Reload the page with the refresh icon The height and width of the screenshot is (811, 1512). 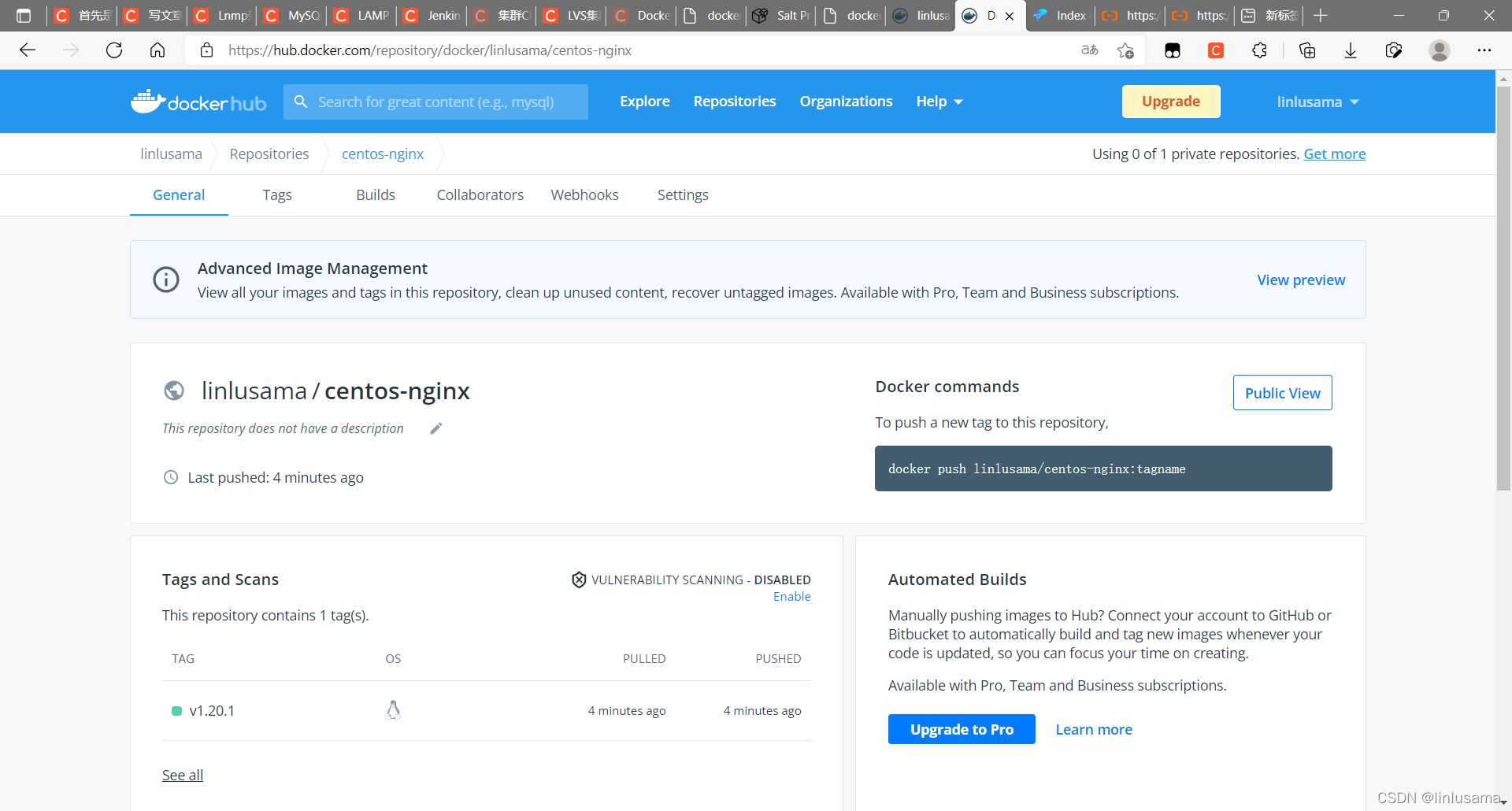click(114, 50)
